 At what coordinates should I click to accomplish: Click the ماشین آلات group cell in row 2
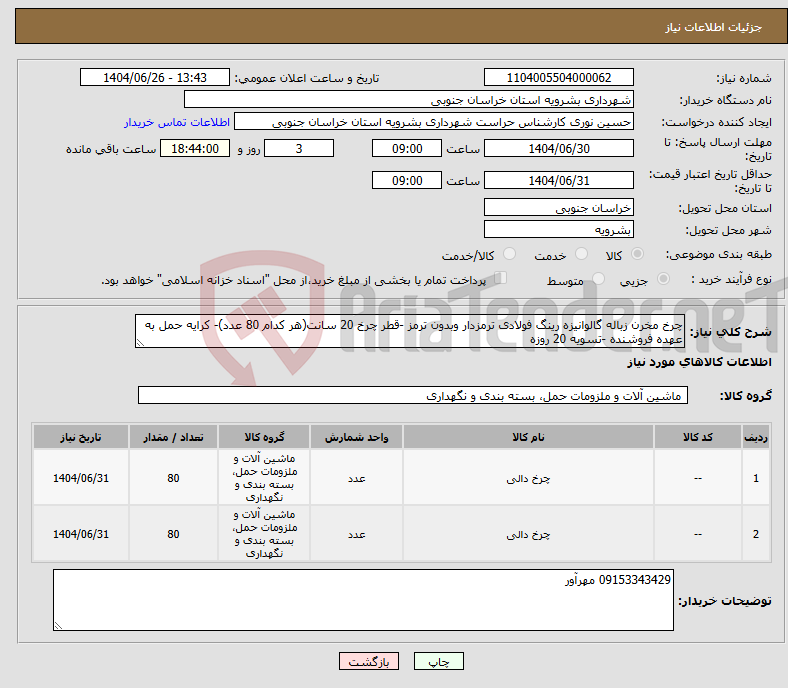pos(264,534)
